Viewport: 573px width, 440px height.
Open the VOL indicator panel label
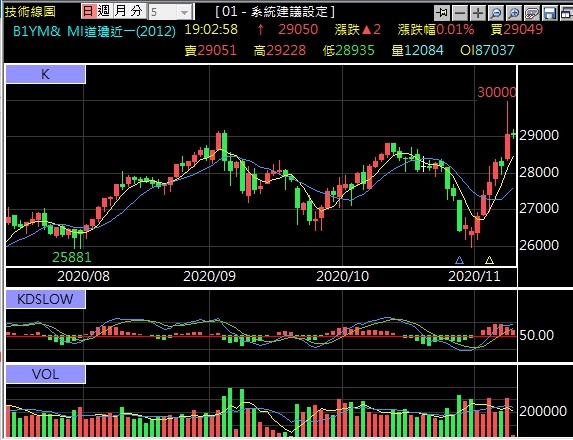pos(45,374)
